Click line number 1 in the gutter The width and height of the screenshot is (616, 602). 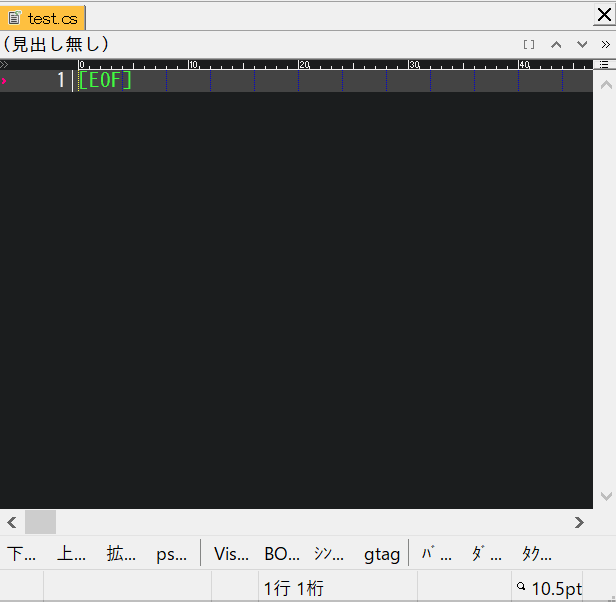[60, 80]
